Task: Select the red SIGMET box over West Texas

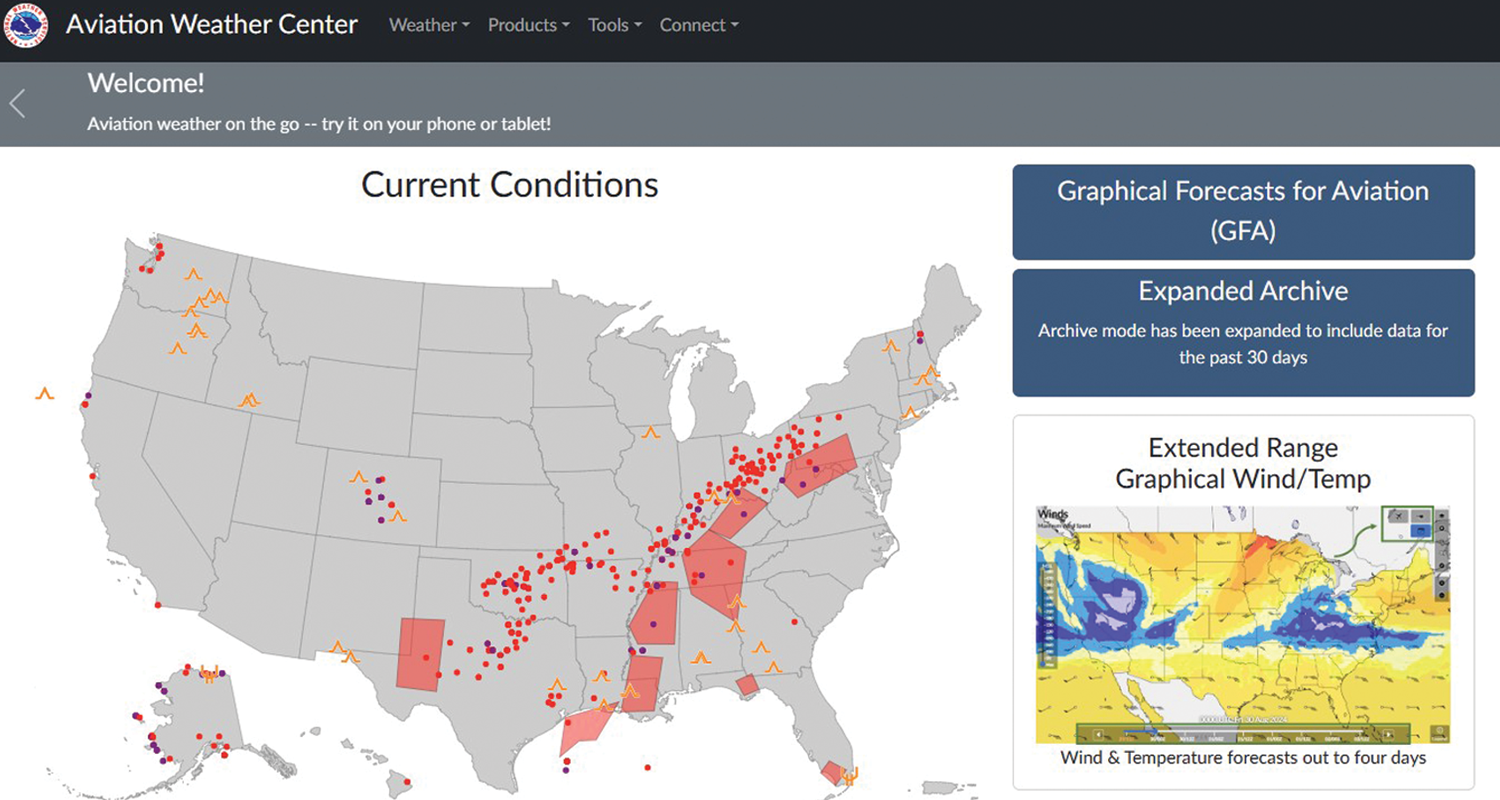Action: point(421,654)
